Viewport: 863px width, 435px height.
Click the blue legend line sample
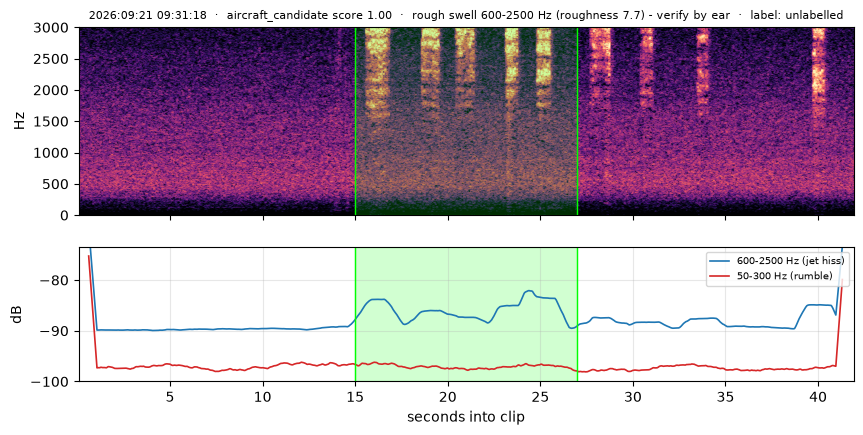coord(719,260)
